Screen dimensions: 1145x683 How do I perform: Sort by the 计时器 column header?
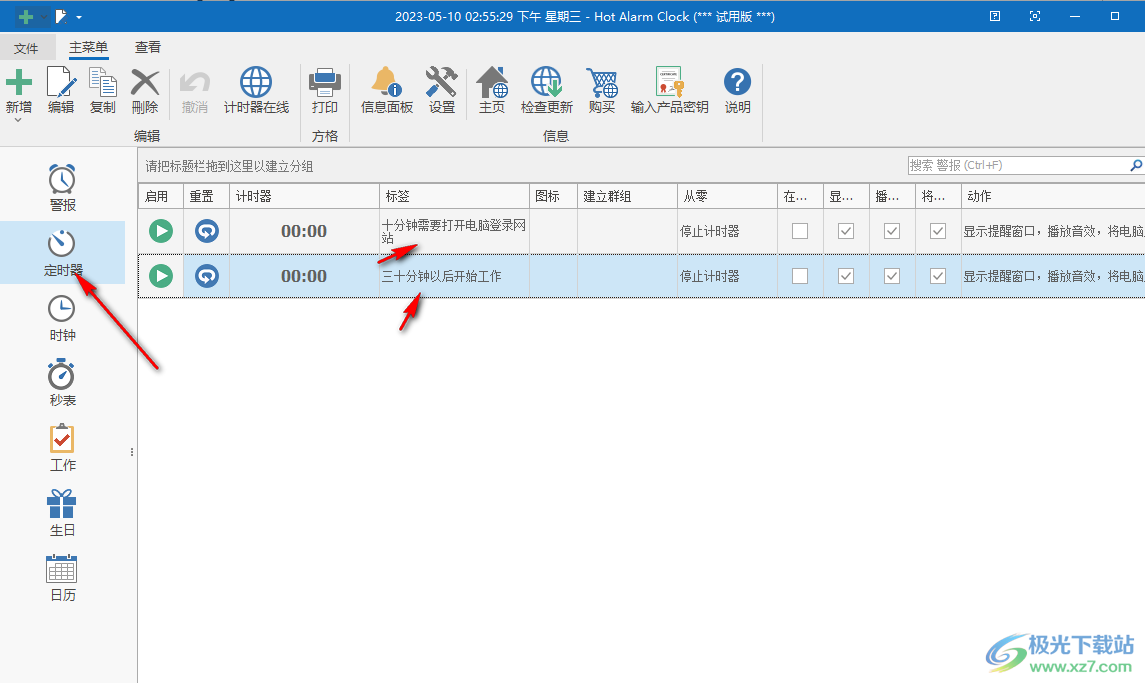pos(305,196)
